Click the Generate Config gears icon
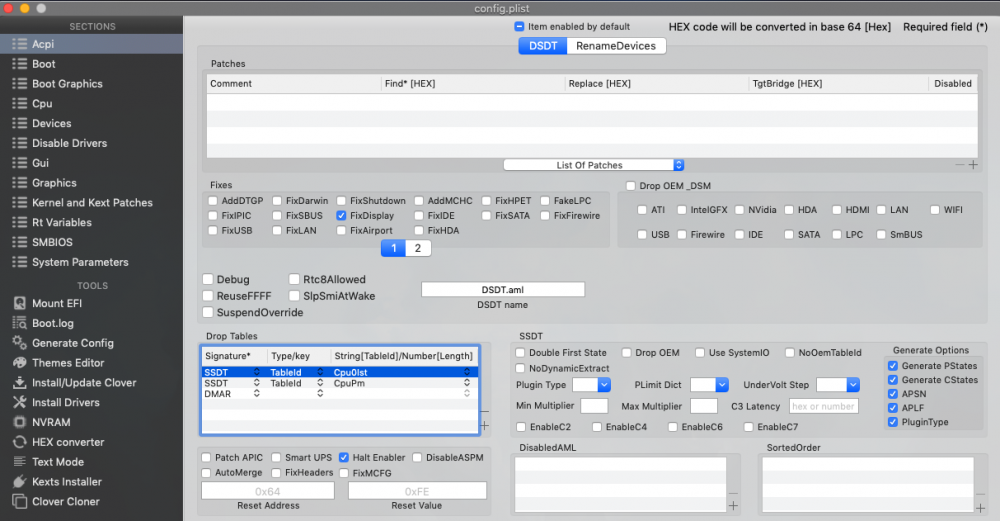Screen dimensions: 1000x521 point(20,342)
